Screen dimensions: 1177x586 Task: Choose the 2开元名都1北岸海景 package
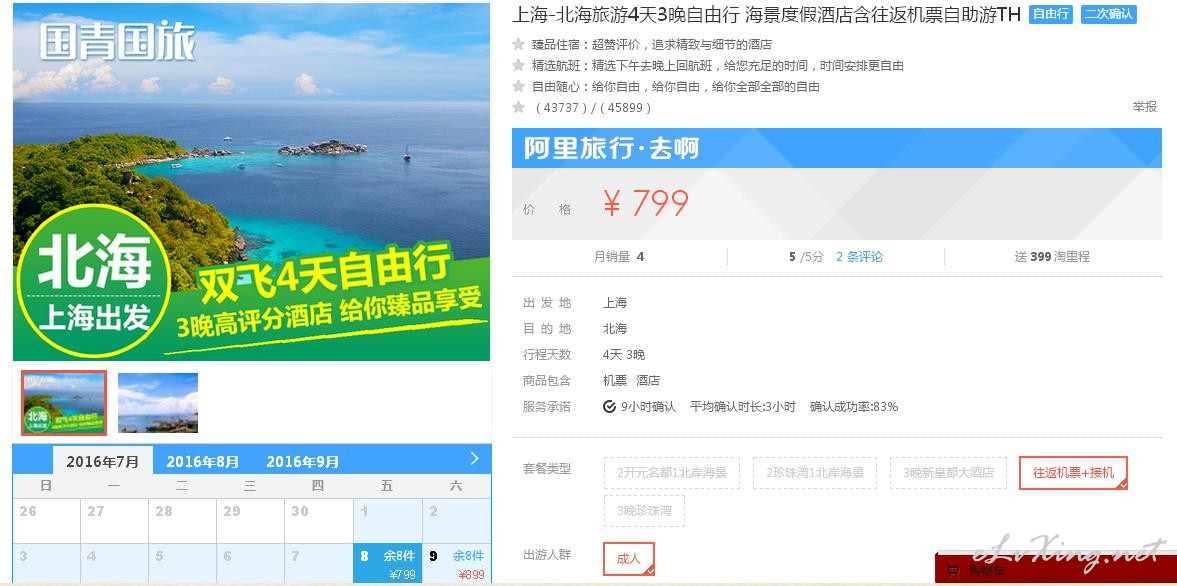[672, 473]
